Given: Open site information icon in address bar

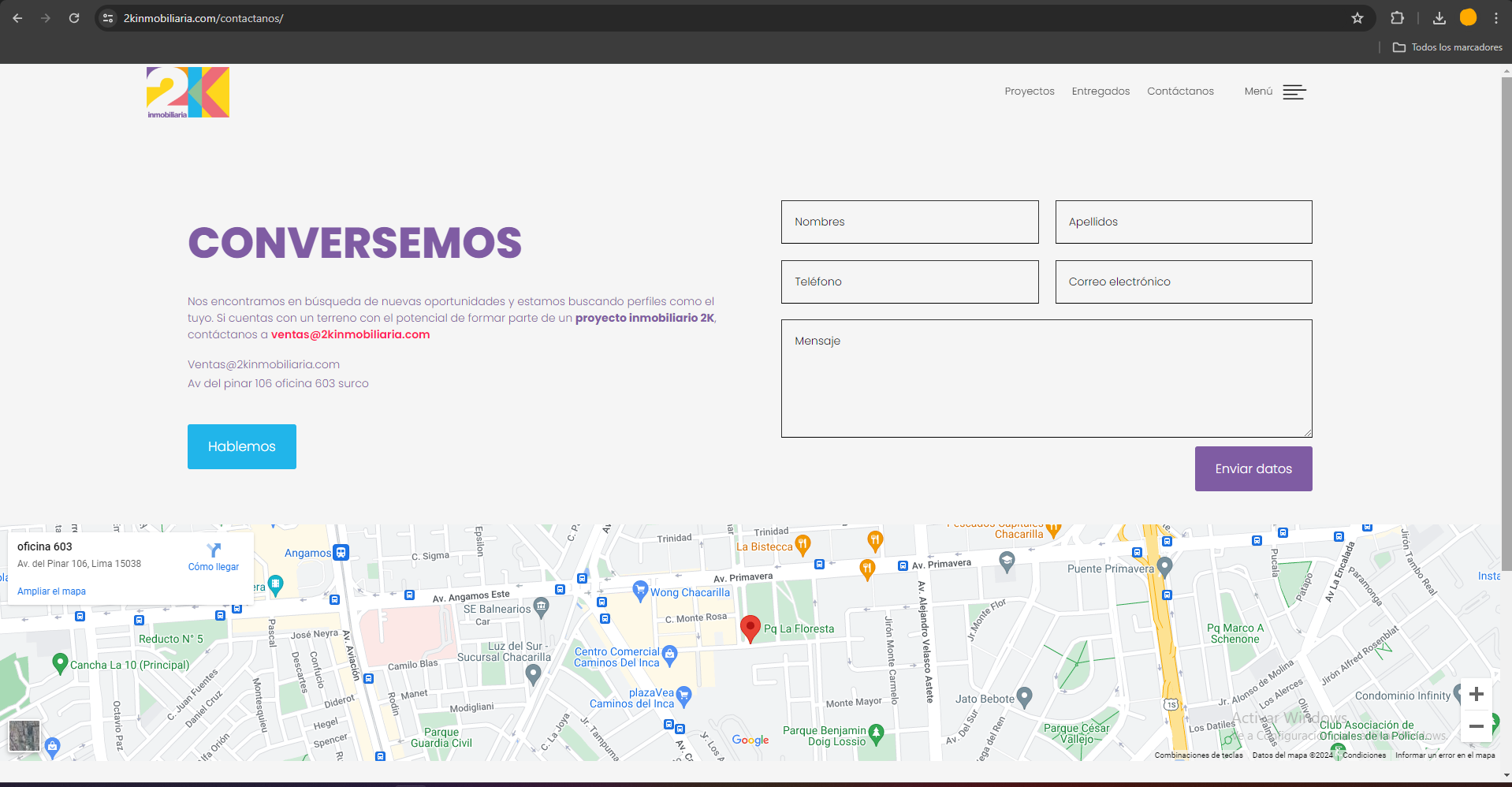Looking at the screenshot, I should 109,18.
